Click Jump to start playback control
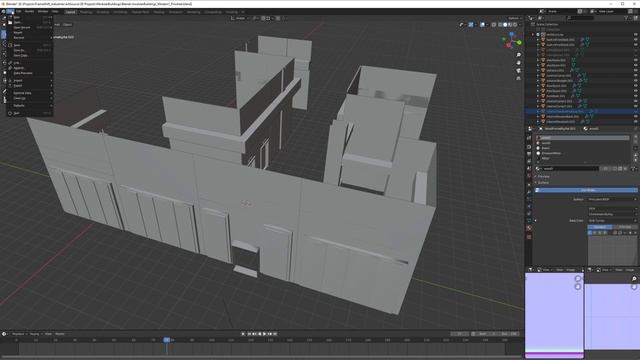Viewport: 640px width, 360px height. tap(249, 334)
